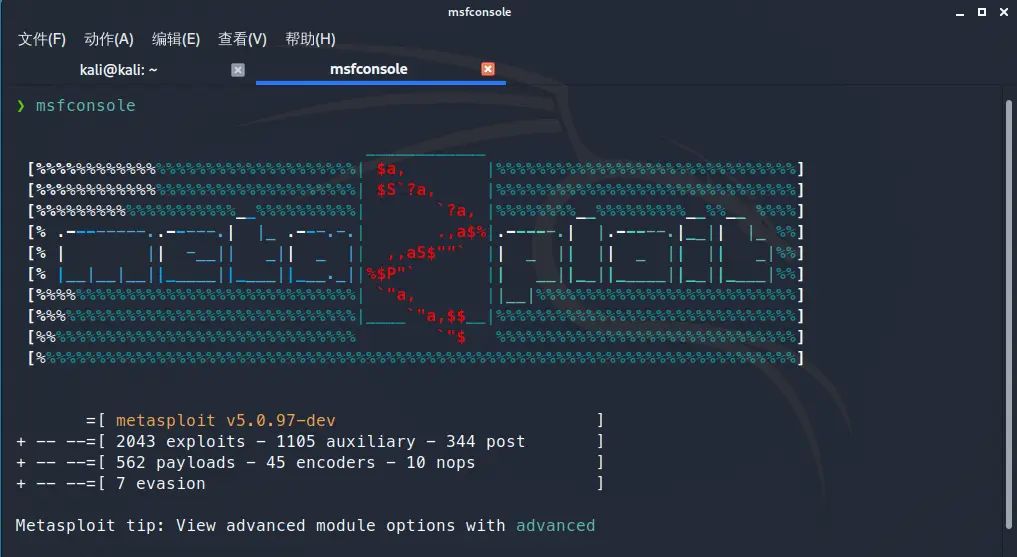This screenshot has height=557, width=1017.
Task: Close the msfconsole tab with red X
Action: [x=488, y=69]
